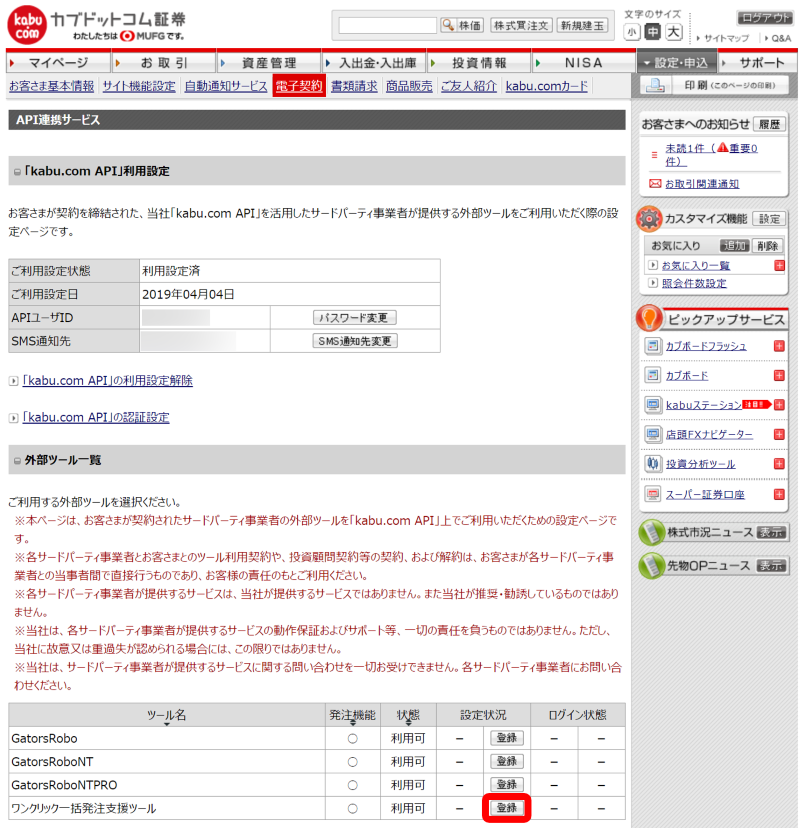Switch to the サイト機能設定 tab
This screenshot has height=828, width=800.
[x=139, y=86]
